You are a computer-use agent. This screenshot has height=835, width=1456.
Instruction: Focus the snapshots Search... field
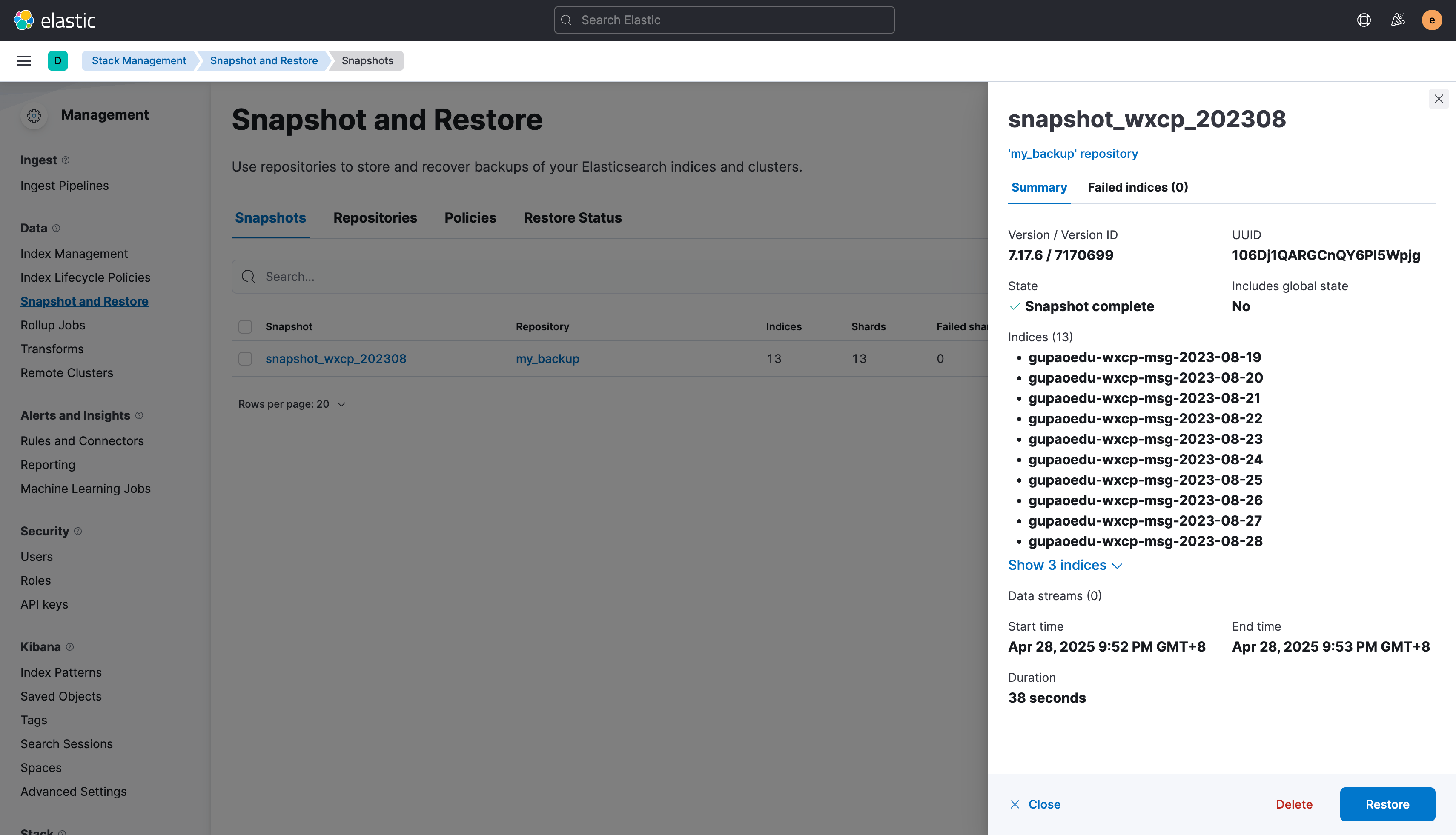pyautogui.click(x=609, y=277)
